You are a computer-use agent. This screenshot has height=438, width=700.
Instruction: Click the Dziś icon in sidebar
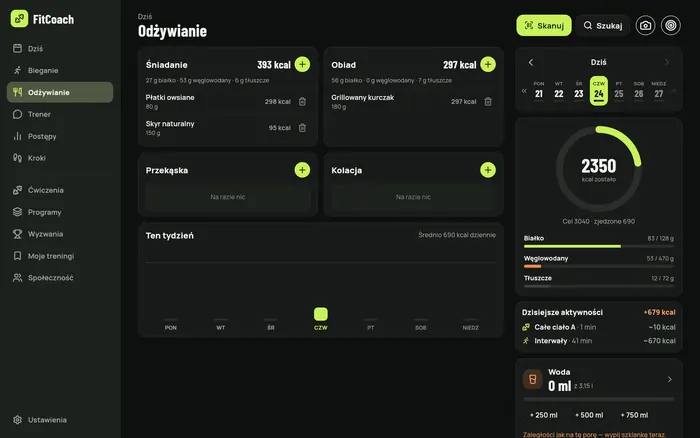click(17, 48)
